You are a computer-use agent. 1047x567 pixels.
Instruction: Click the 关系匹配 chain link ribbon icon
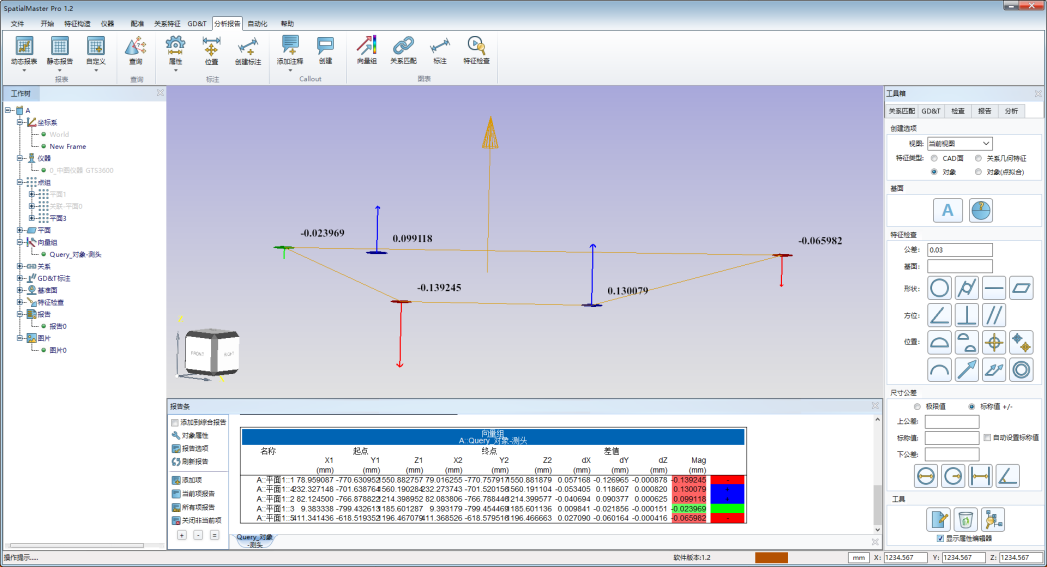[x=402, y=48]
